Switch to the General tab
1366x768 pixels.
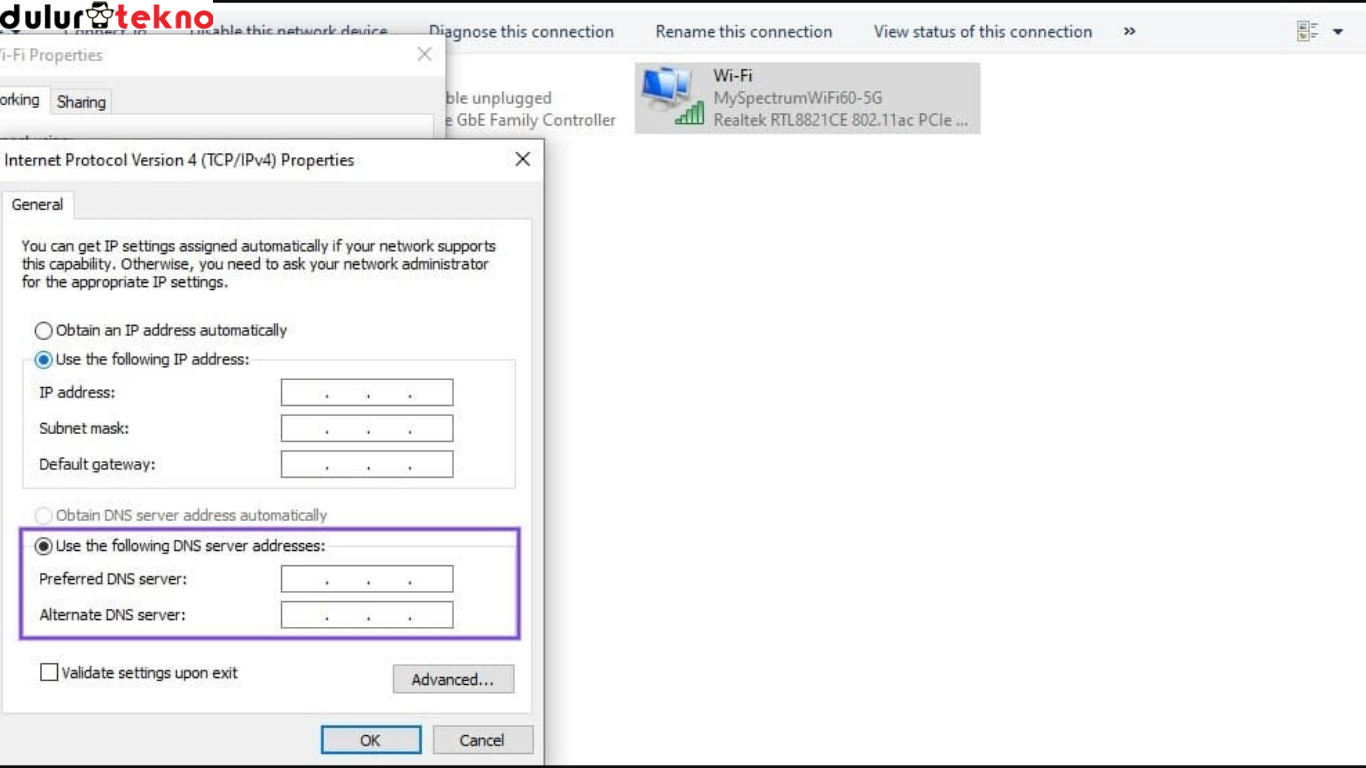[37, 204]
